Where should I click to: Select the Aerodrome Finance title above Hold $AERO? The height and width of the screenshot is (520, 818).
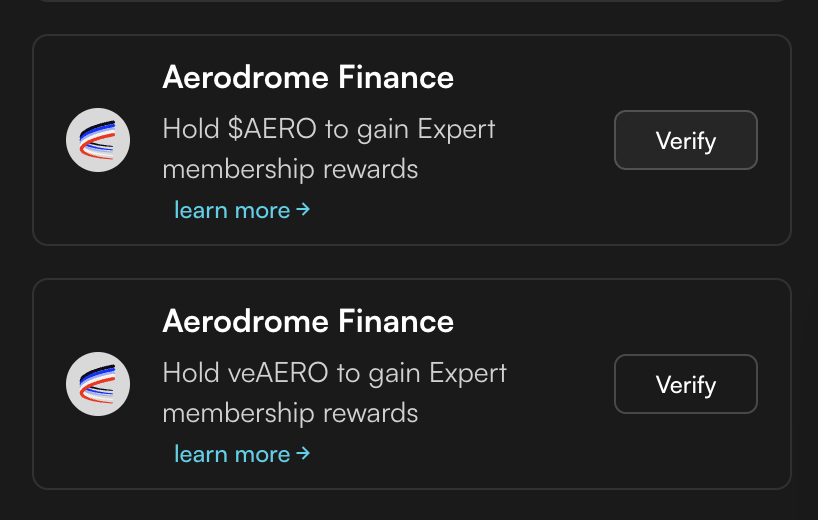[x=307, y=77]
